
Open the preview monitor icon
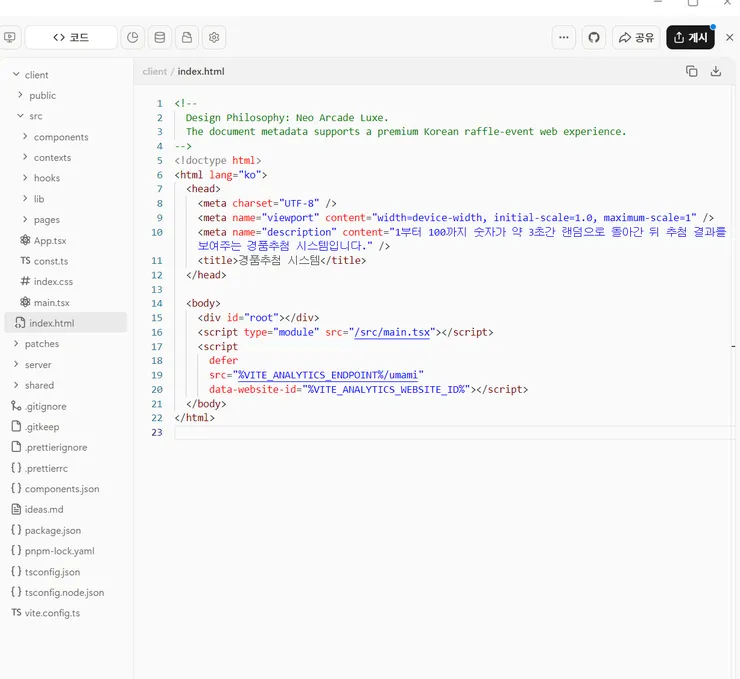pyautogui.click(x=9, y=37)
